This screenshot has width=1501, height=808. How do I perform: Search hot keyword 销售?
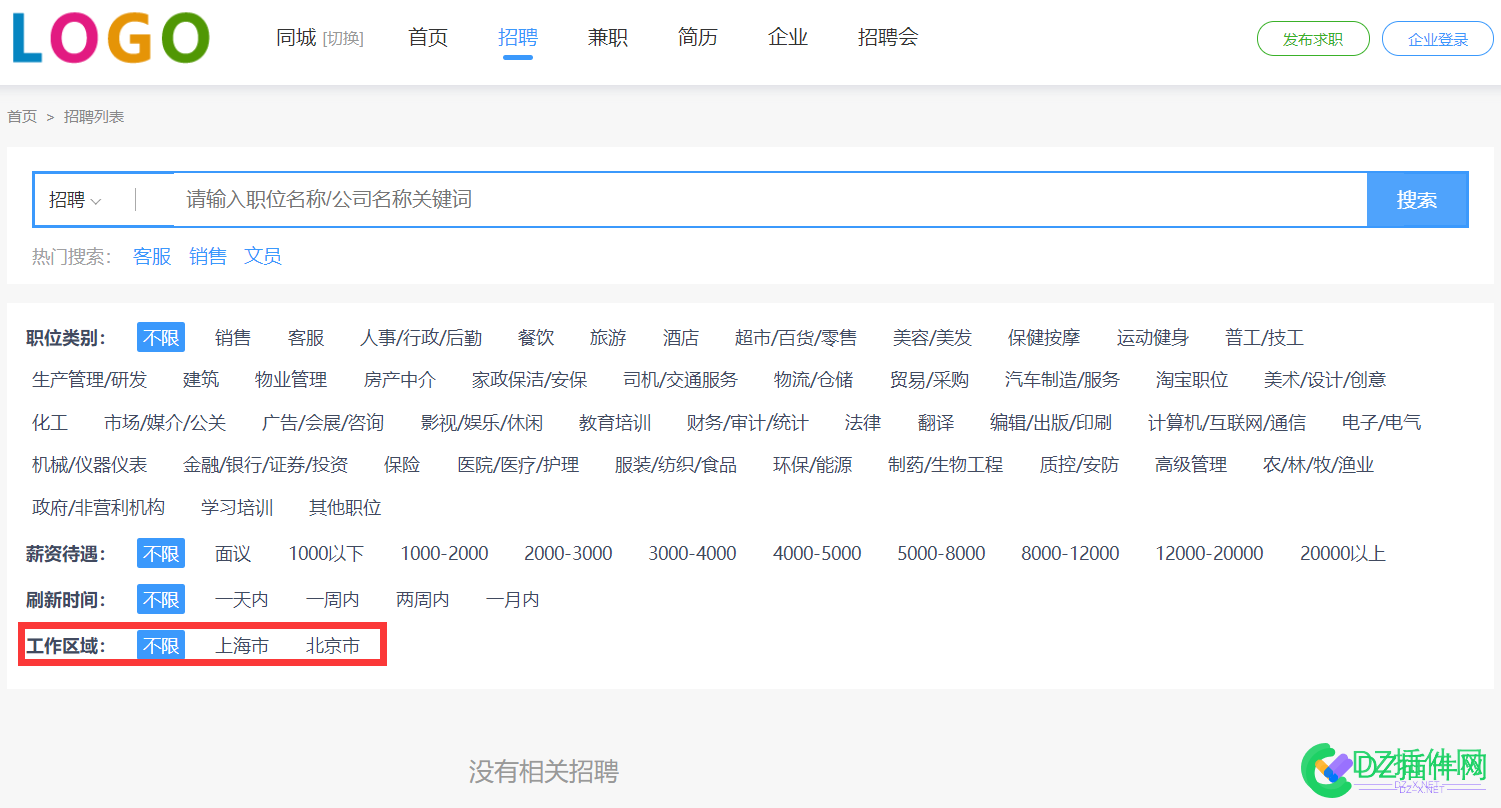(208, 256)
